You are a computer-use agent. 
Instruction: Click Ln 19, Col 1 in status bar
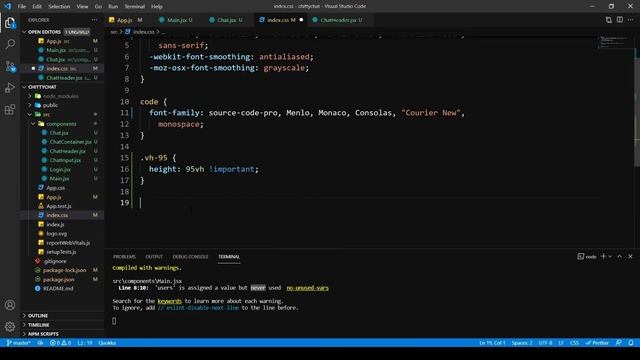492,343
